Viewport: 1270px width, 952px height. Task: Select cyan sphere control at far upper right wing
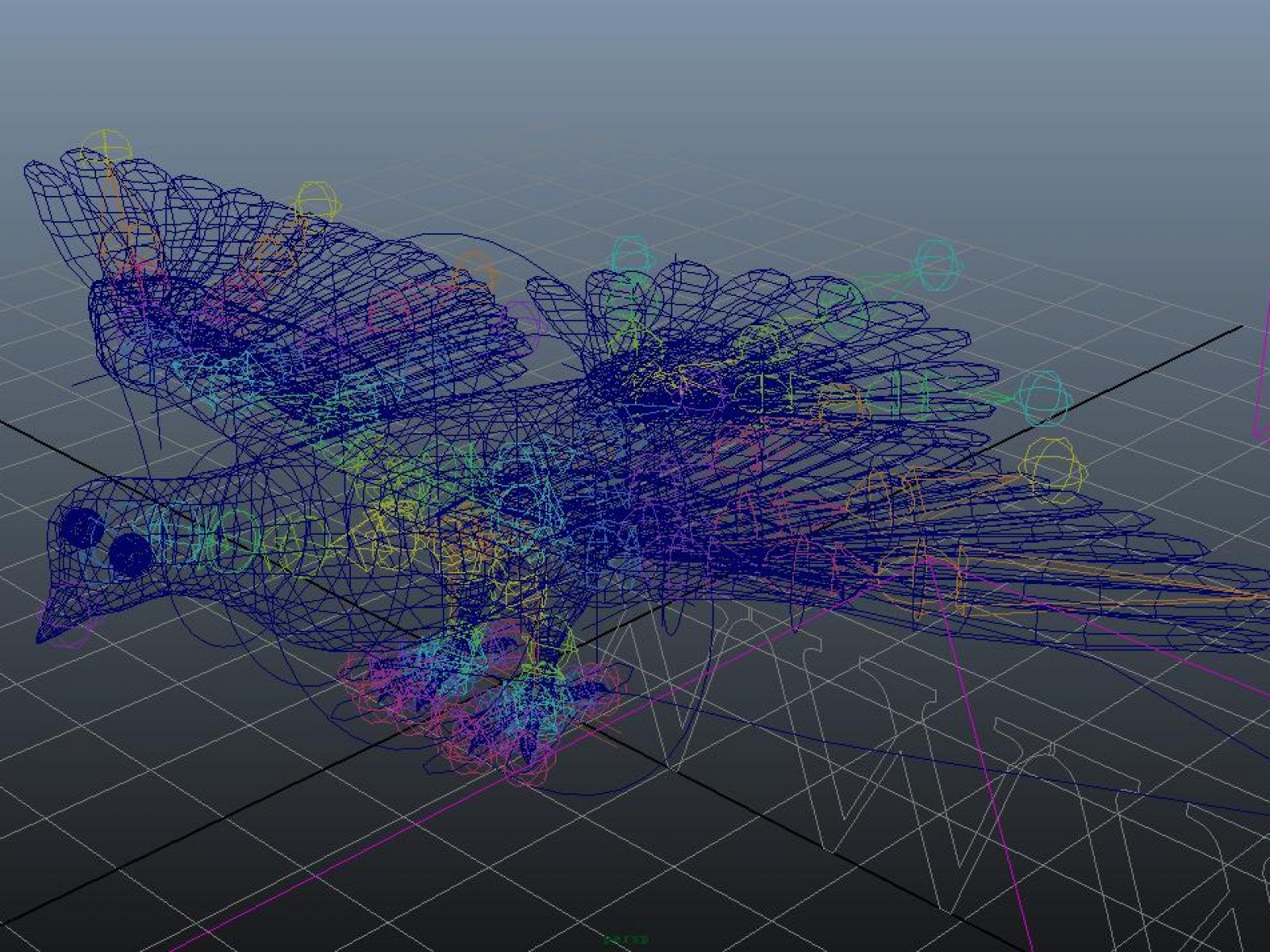click(937, 267)
